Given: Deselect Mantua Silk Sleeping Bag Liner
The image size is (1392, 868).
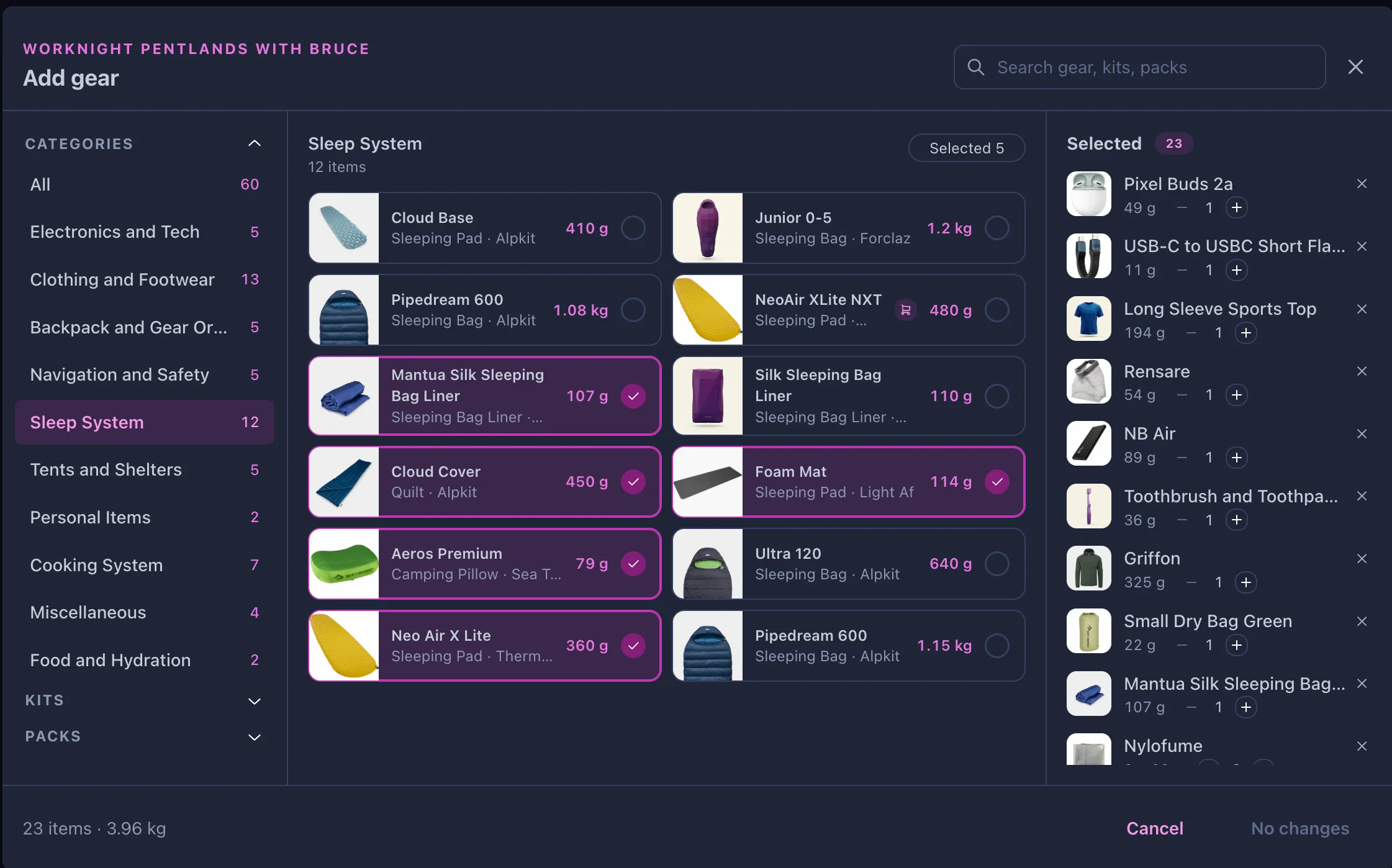Looking at the screenshot, I should click(633, 396).
